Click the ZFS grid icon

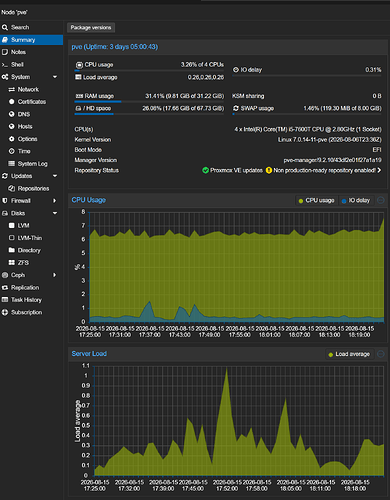tap(12, 263)
